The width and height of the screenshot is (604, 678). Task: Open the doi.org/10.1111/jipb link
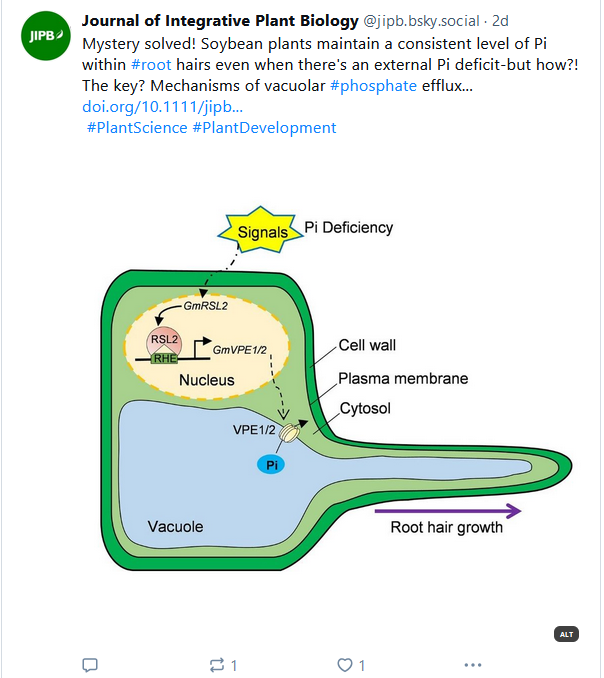[162, 106]
